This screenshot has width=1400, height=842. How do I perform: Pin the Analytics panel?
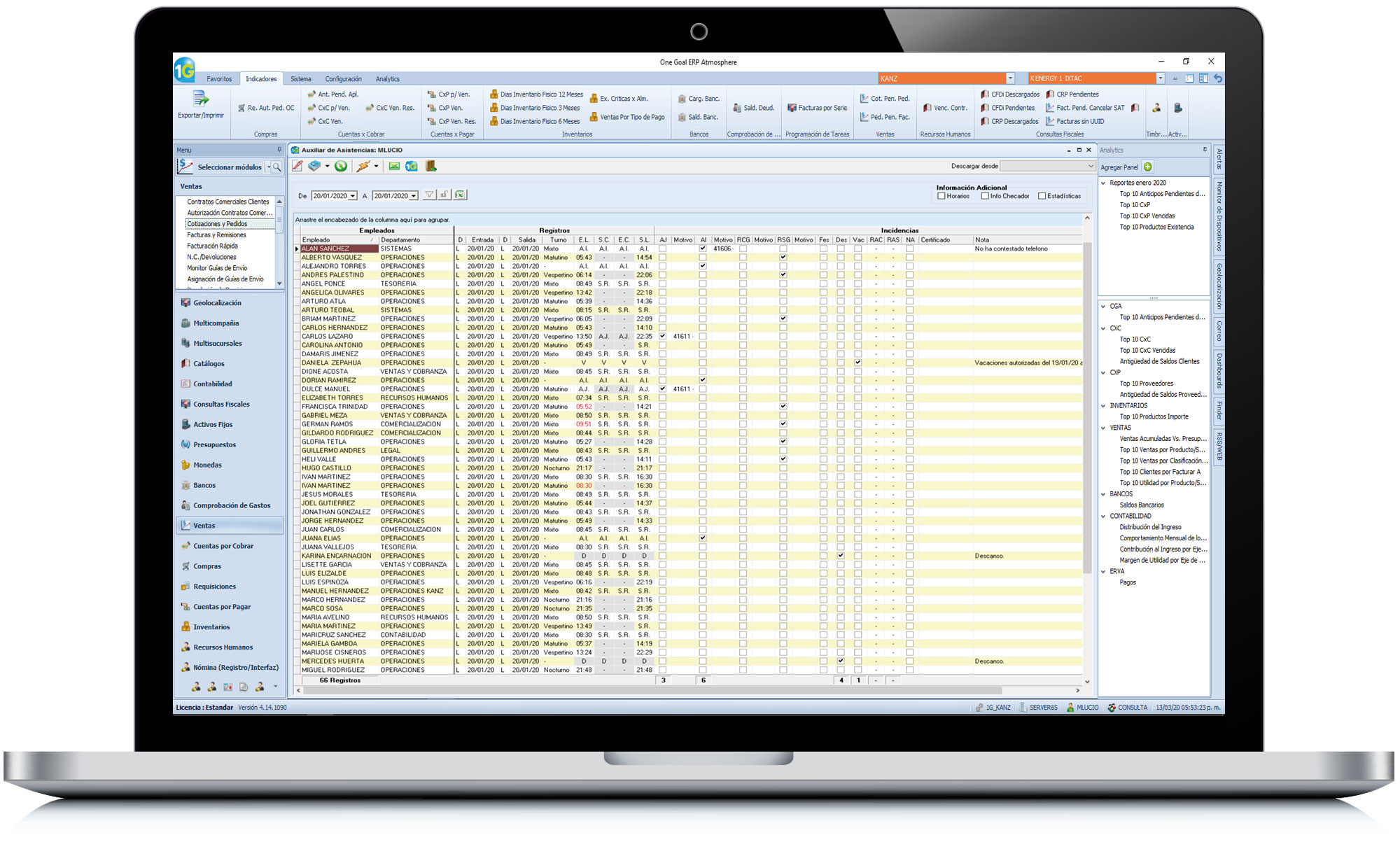(1205, 150)
